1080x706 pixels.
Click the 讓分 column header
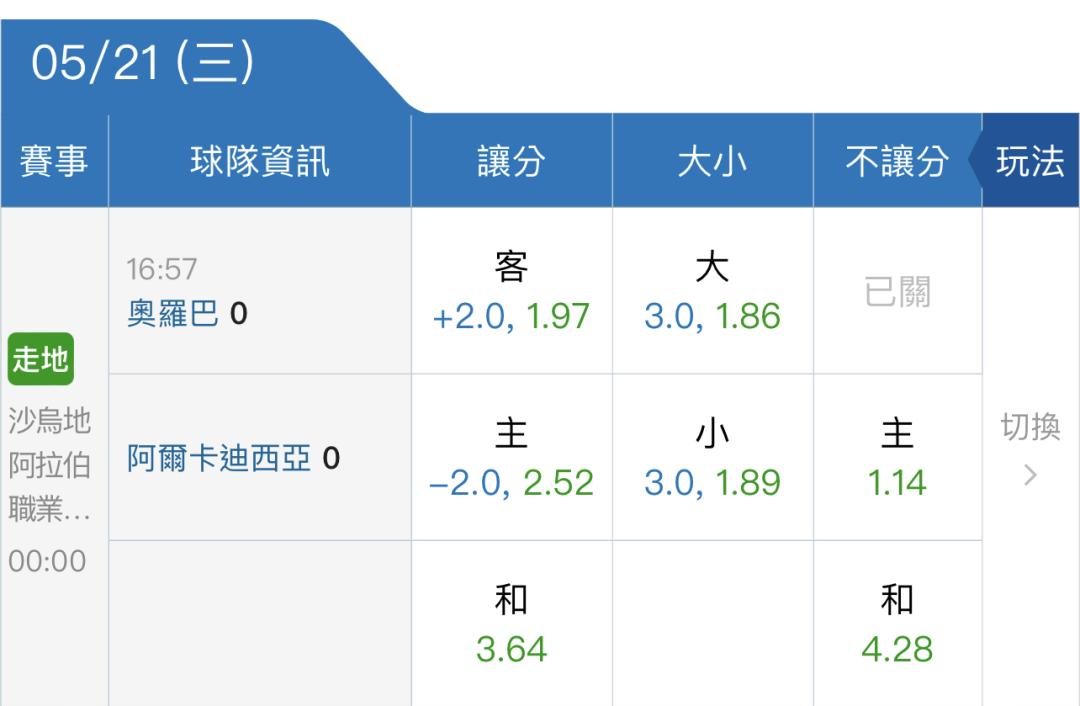[511, 161]
